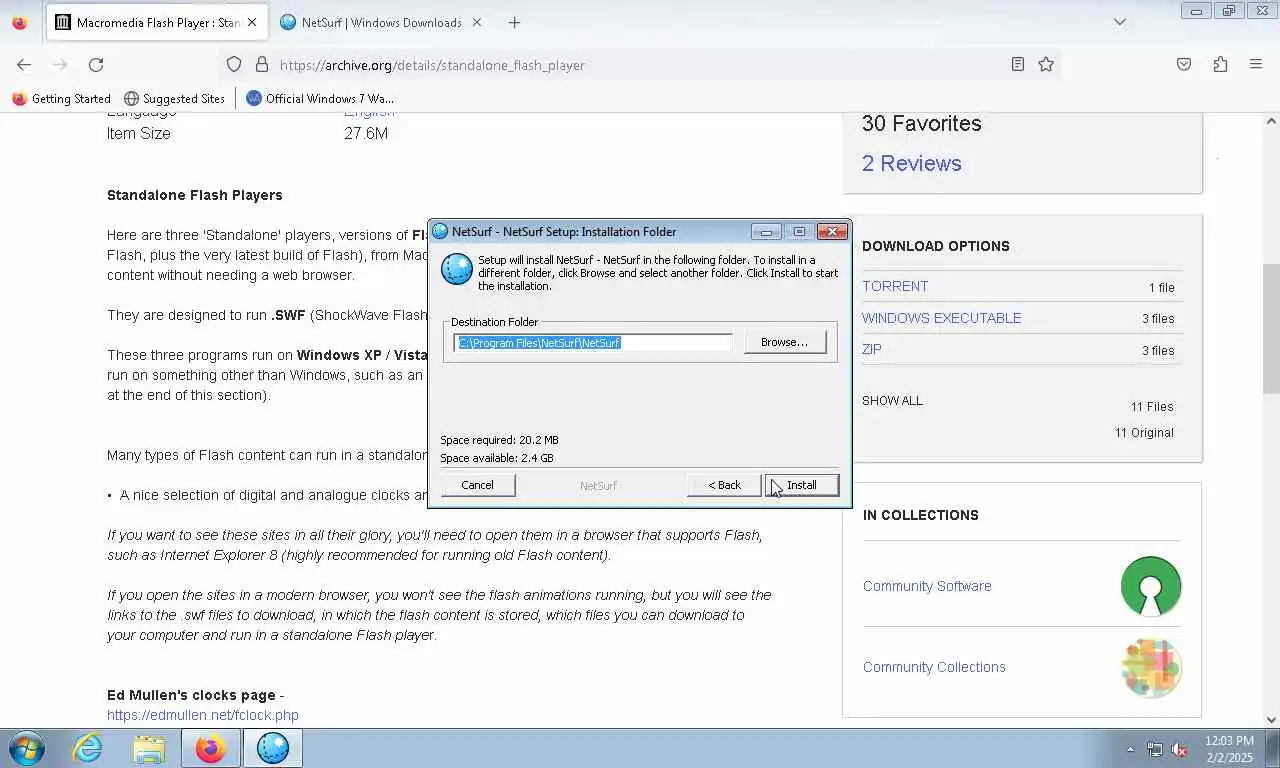
Task: Click the Install button in NetSurf Setup
Action: pyautogui.click(x=801, y=485)
